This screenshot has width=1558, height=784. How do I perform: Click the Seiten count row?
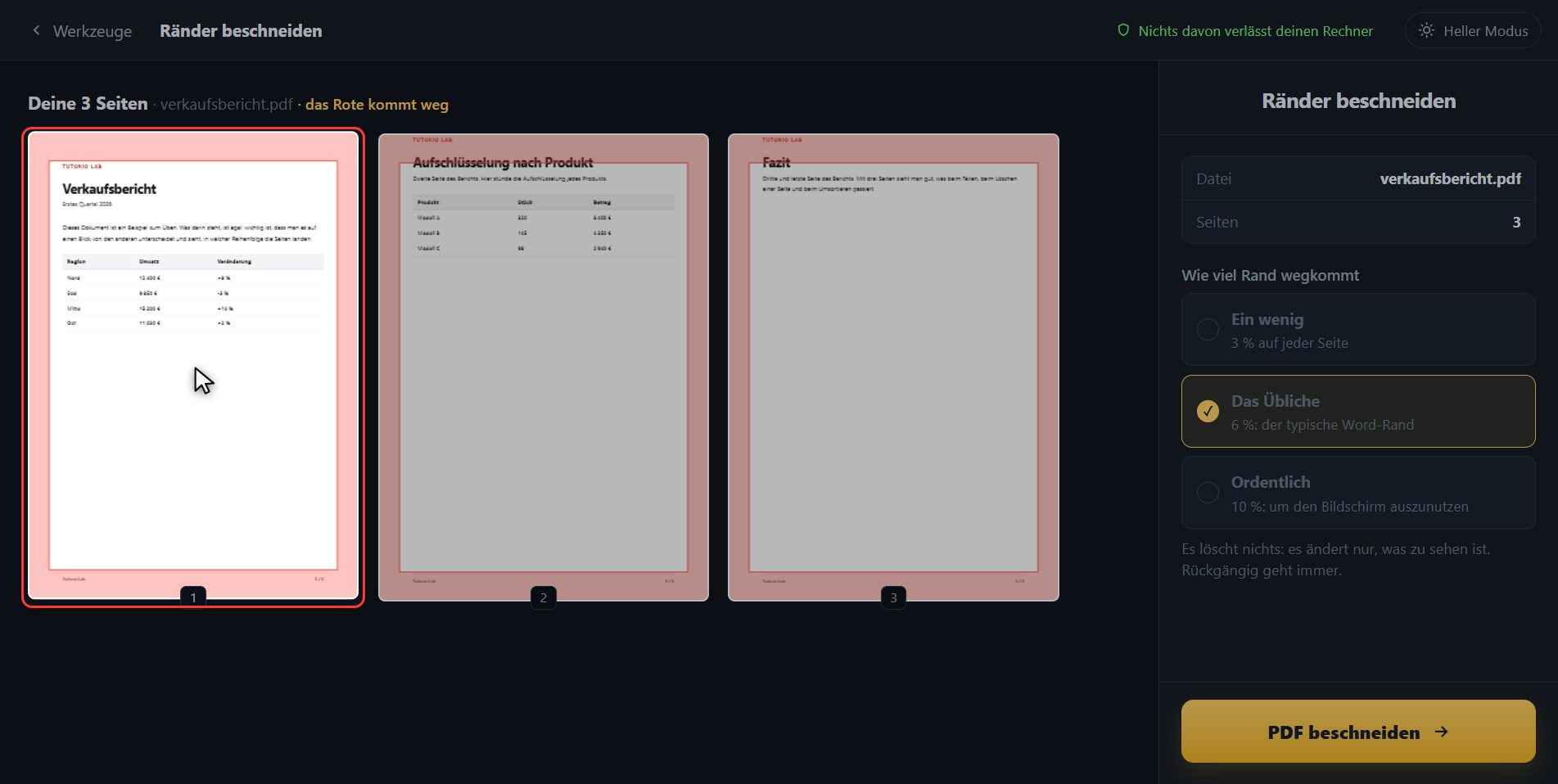(x=1357, y=222)
